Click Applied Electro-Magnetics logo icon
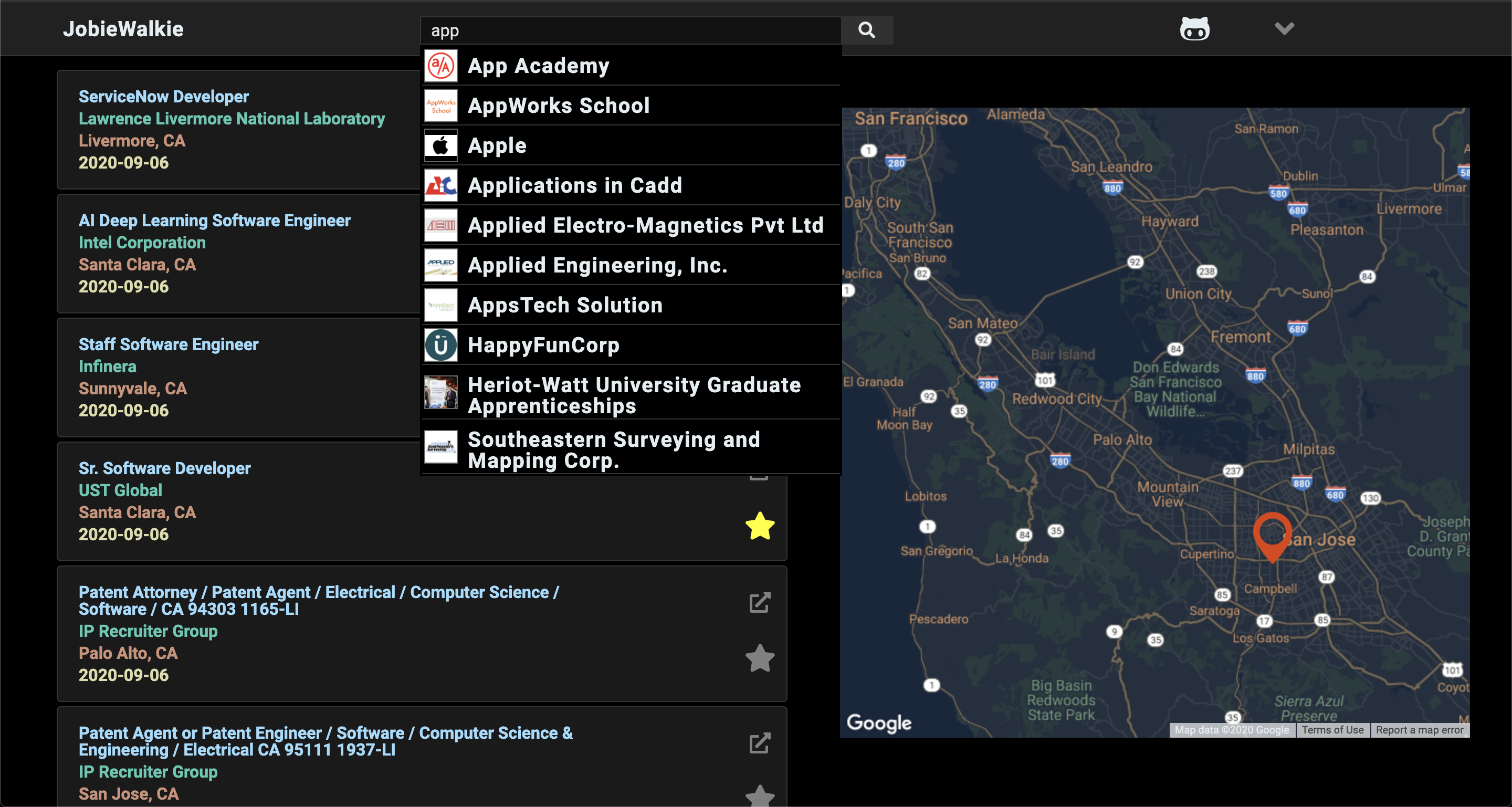Image resolution: width=1512 pixels, height=807 pixels. [x=441, y=225]
